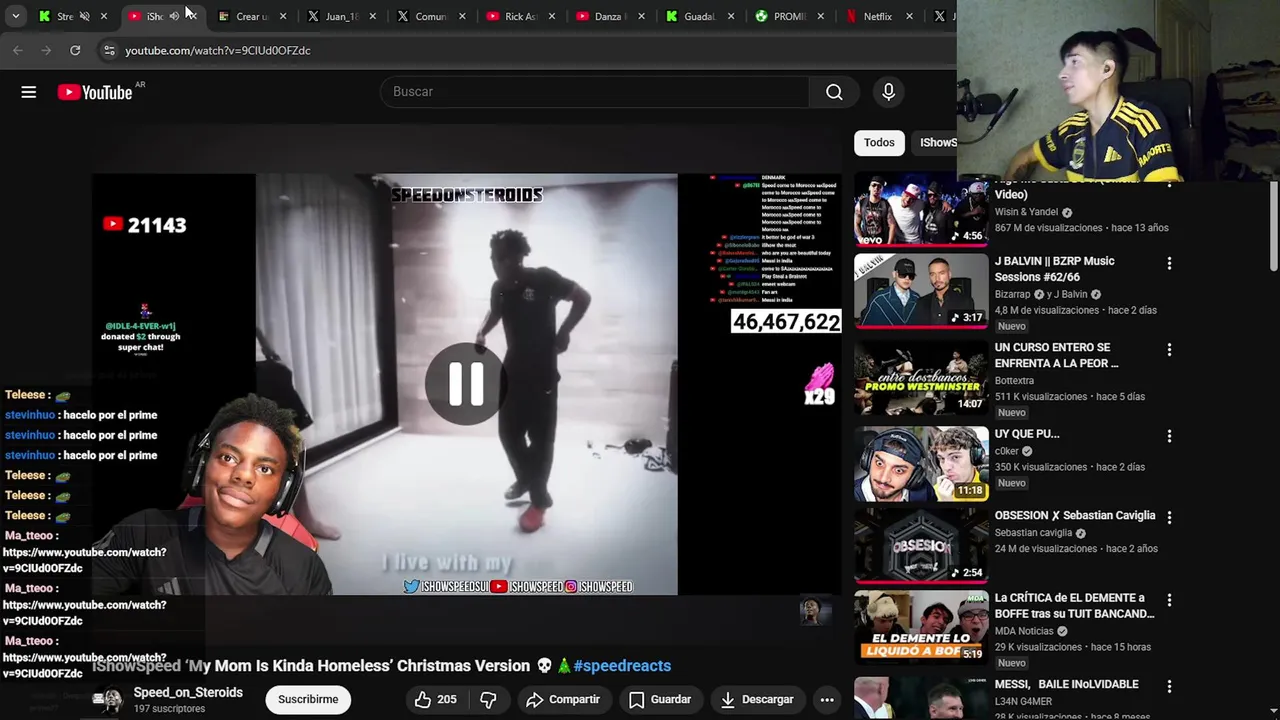
Task: Share the video via Compartir
Action: click(563, 699)
